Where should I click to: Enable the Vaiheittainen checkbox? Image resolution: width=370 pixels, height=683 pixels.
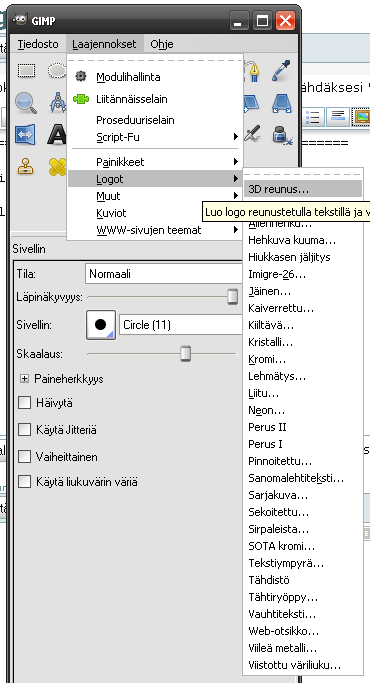(24, 456)
